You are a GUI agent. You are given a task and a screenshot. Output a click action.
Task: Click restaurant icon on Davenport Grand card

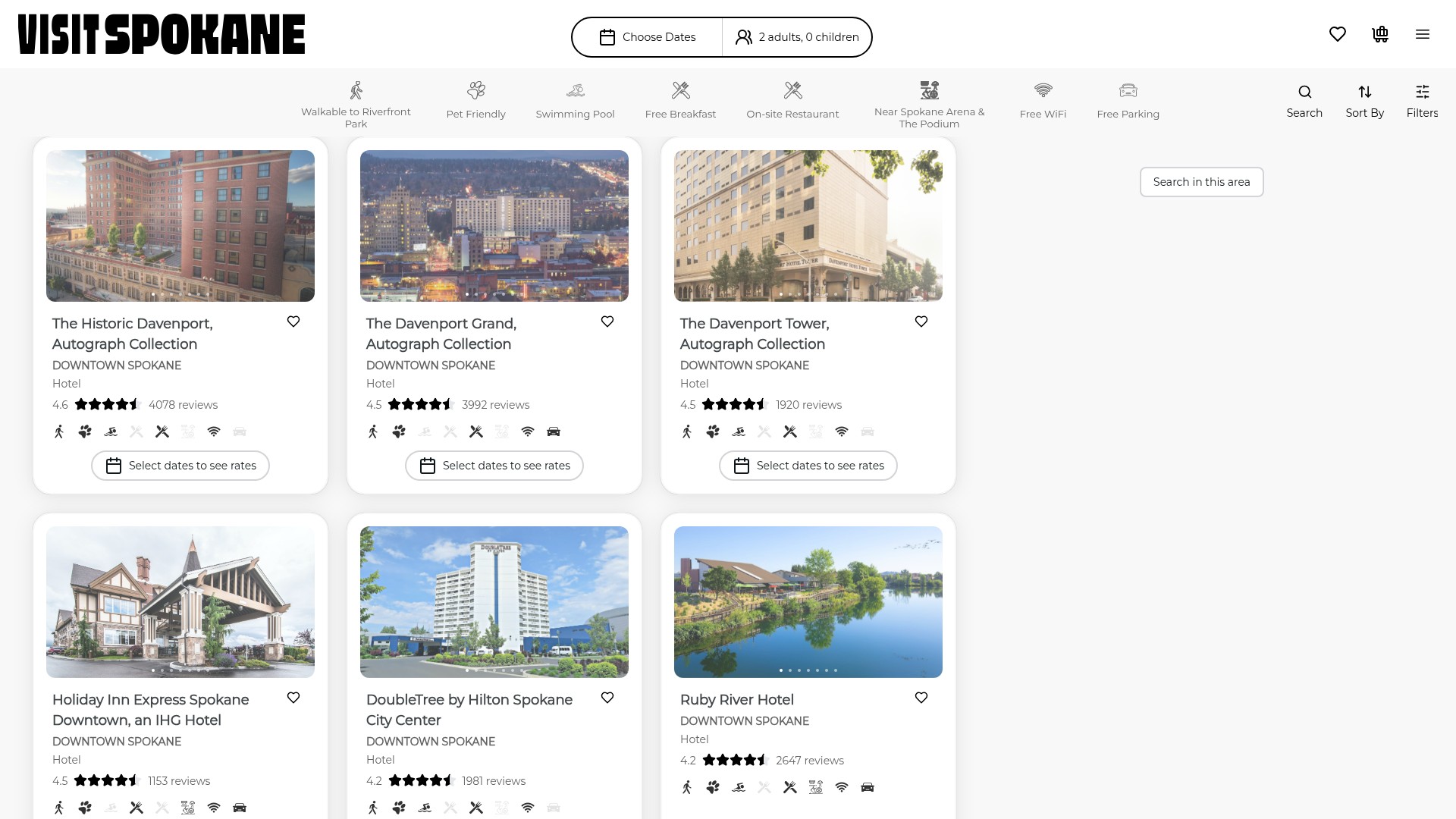coord(476,431)
